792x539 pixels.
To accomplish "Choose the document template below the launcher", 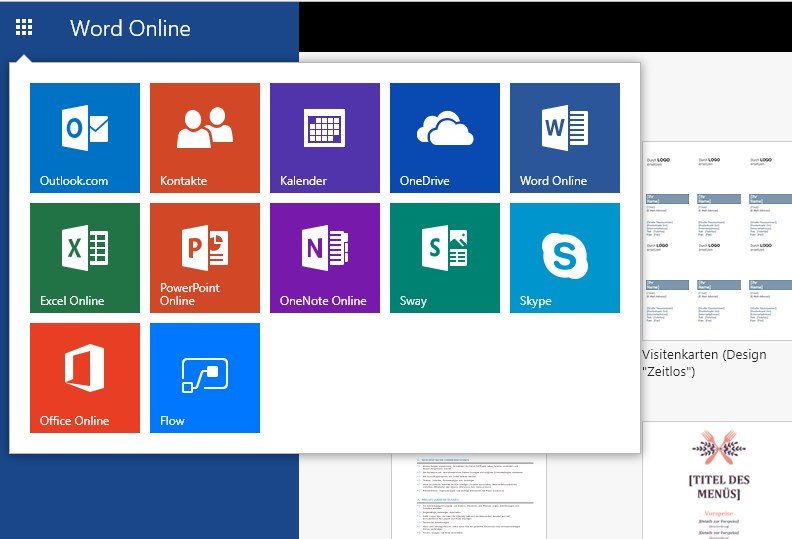I will (x=469, y=496).
